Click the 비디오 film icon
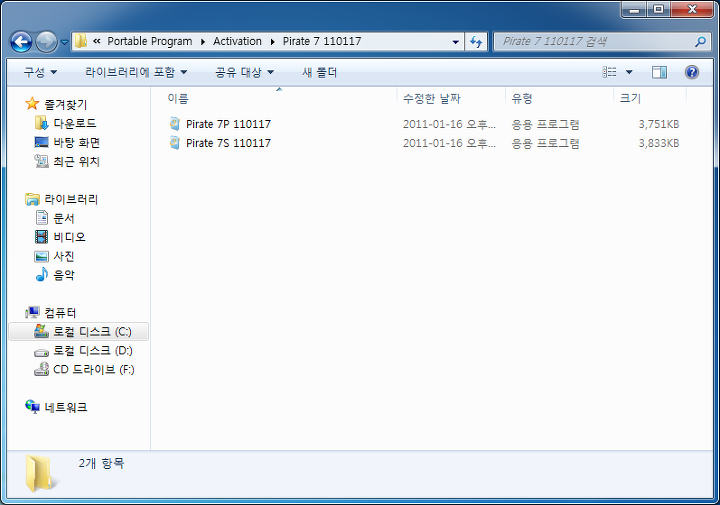Screen dimensions: 720x505 click(x=41, y=237)
